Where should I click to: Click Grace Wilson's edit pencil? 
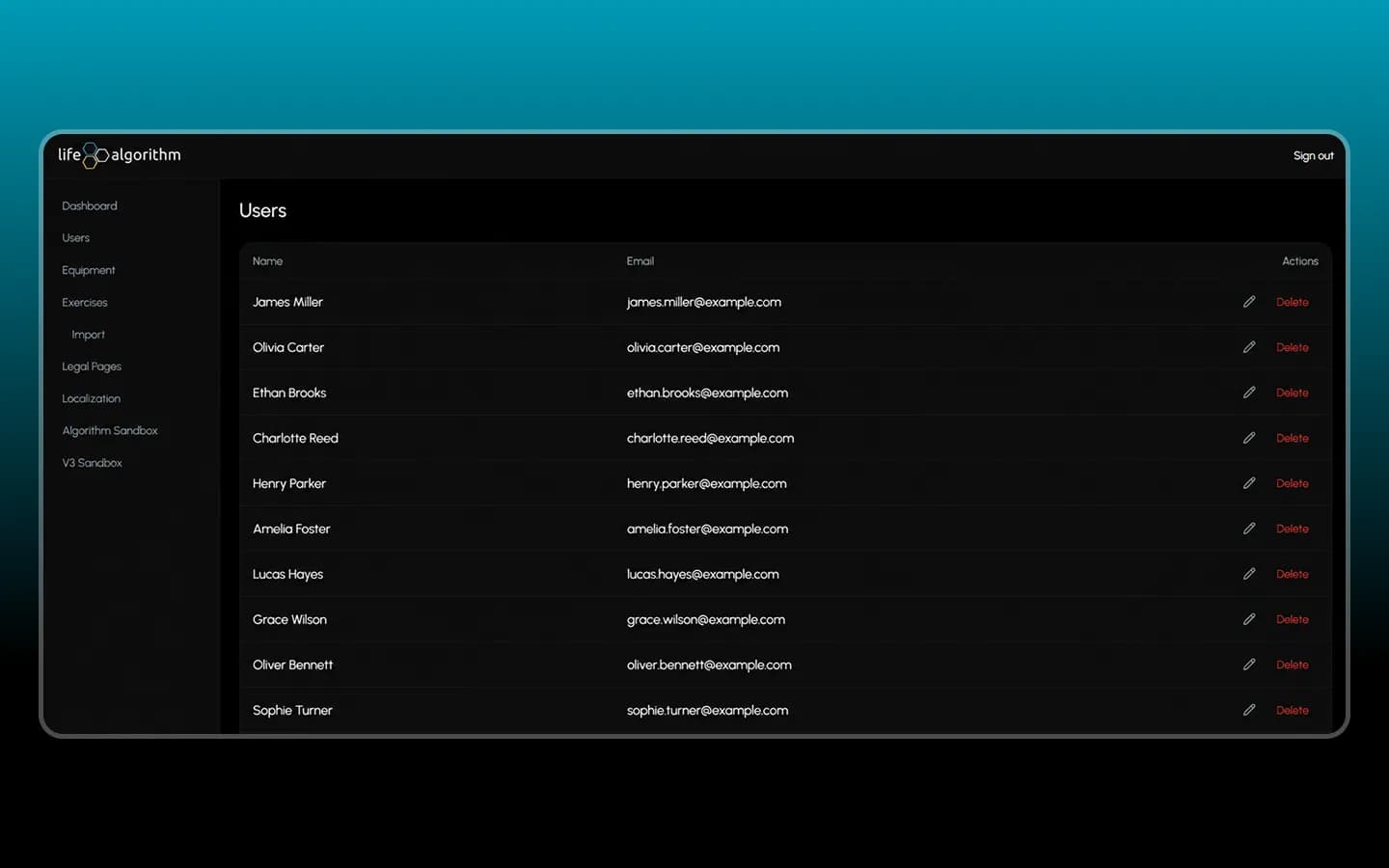[x=1249, y=619]
